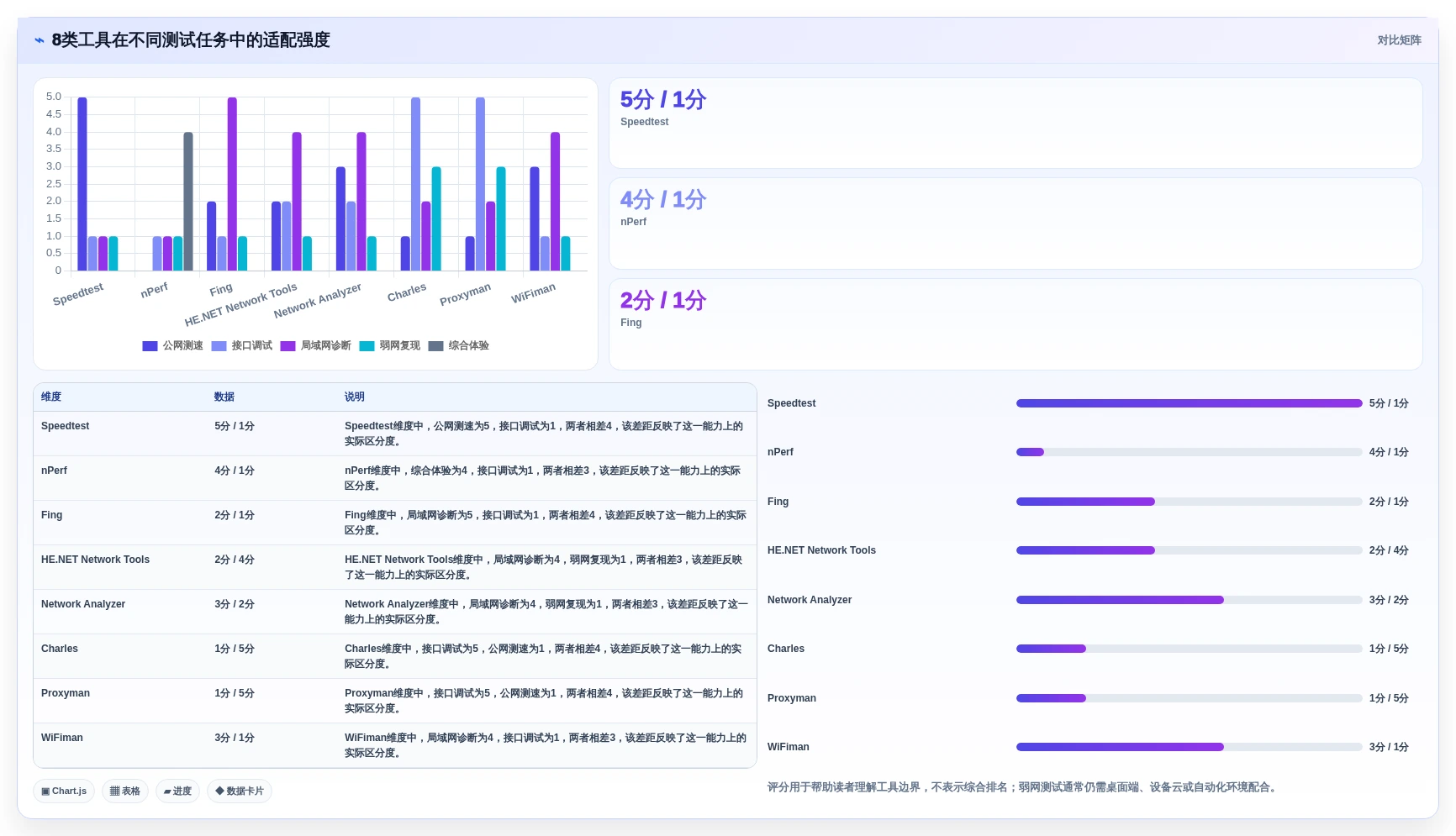This screenshot has height=836, width=1456.
Task: Select the Speedtest table row name
Action: point(66,426)
